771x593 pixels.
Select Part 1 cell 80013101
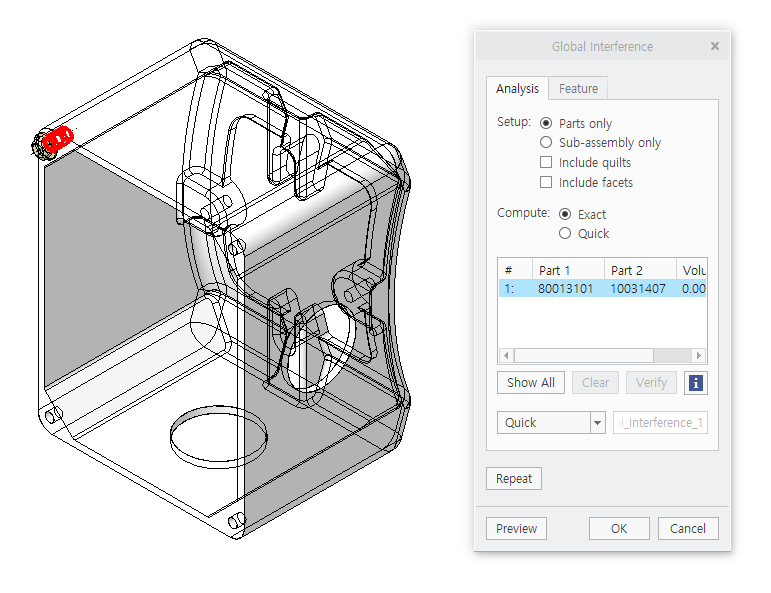pos(565,289)
